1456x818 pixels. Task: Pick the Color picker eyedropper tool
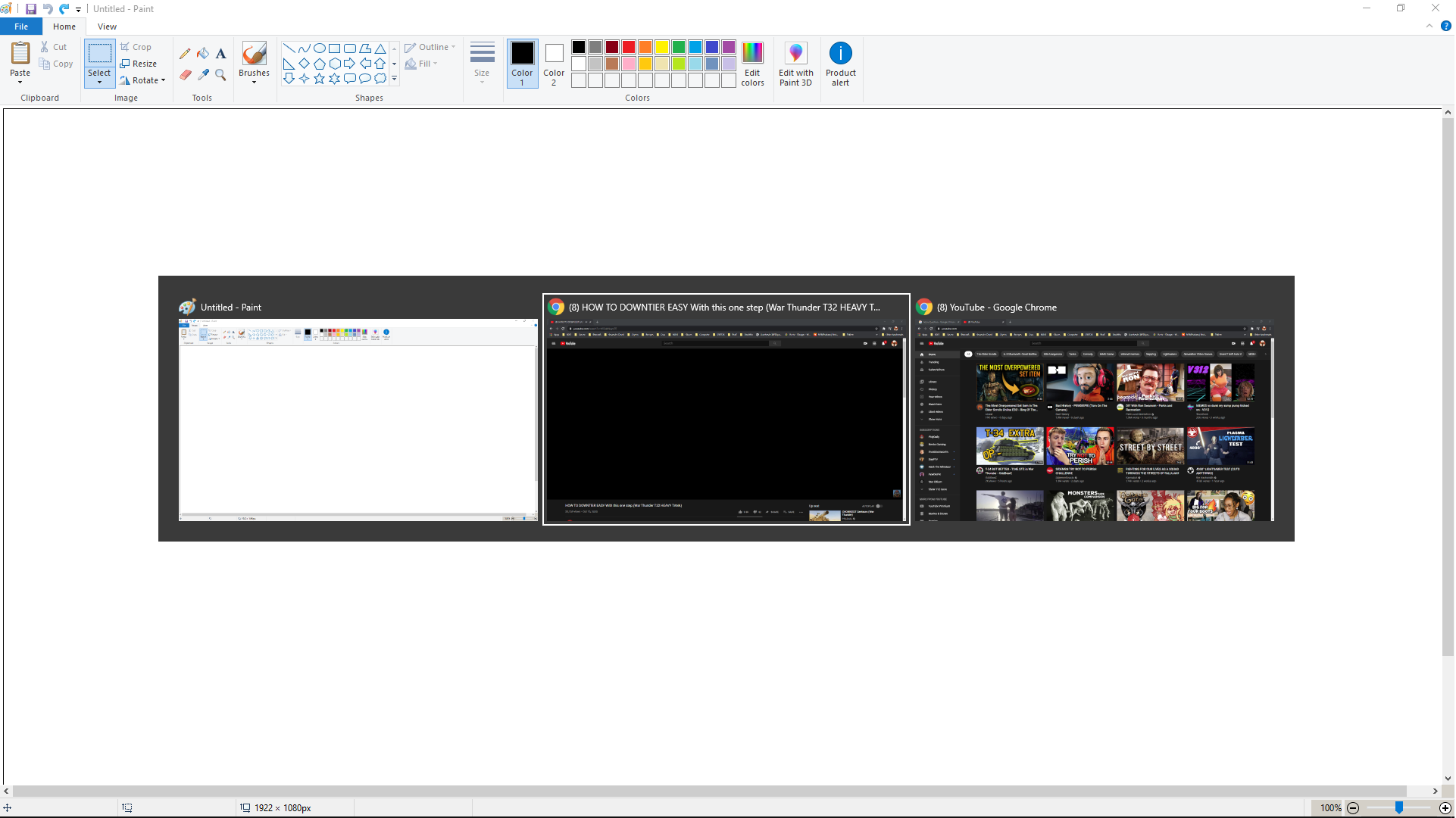click(x=203, y=74)
